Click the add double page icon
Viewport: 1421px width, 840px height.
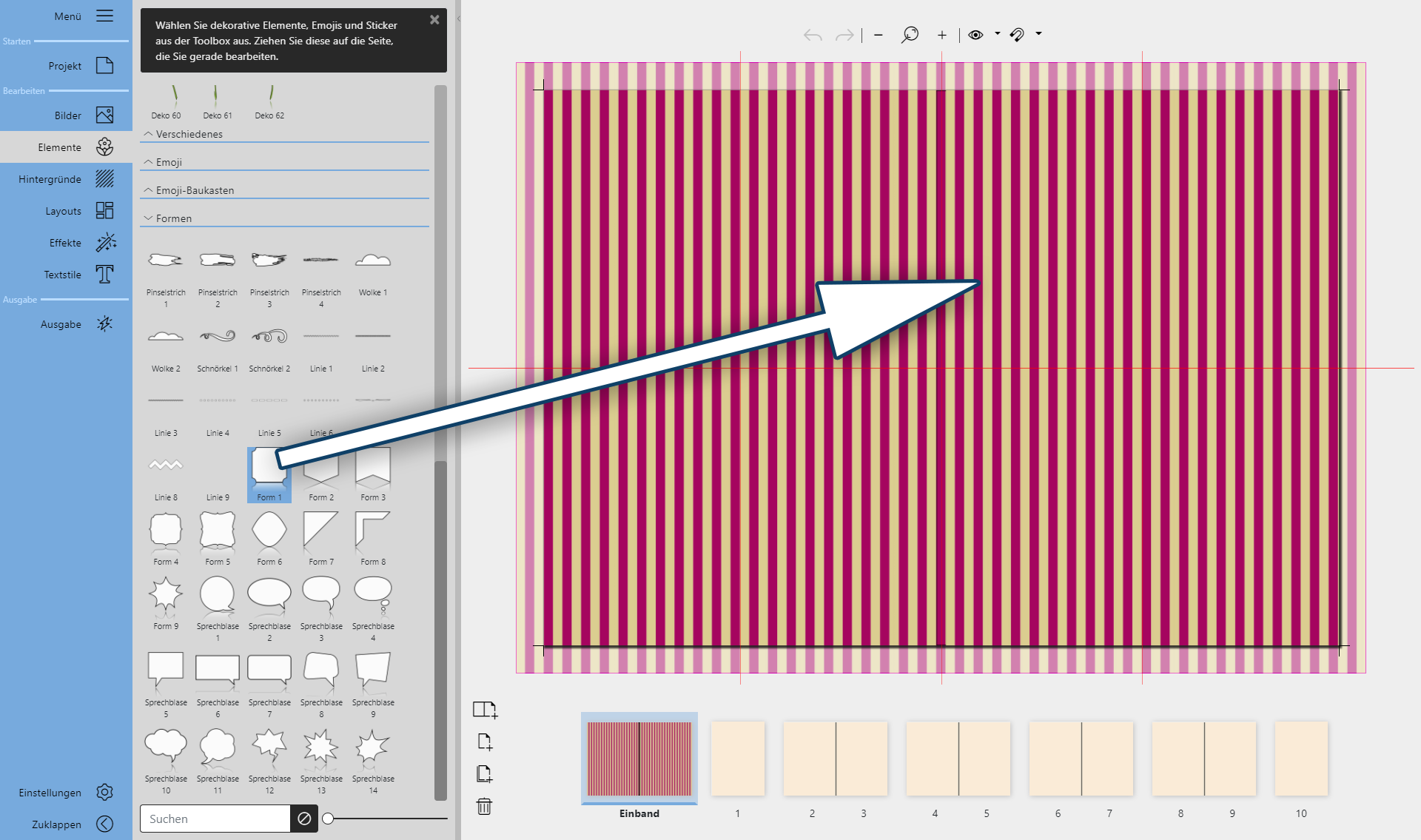(485, 710)
